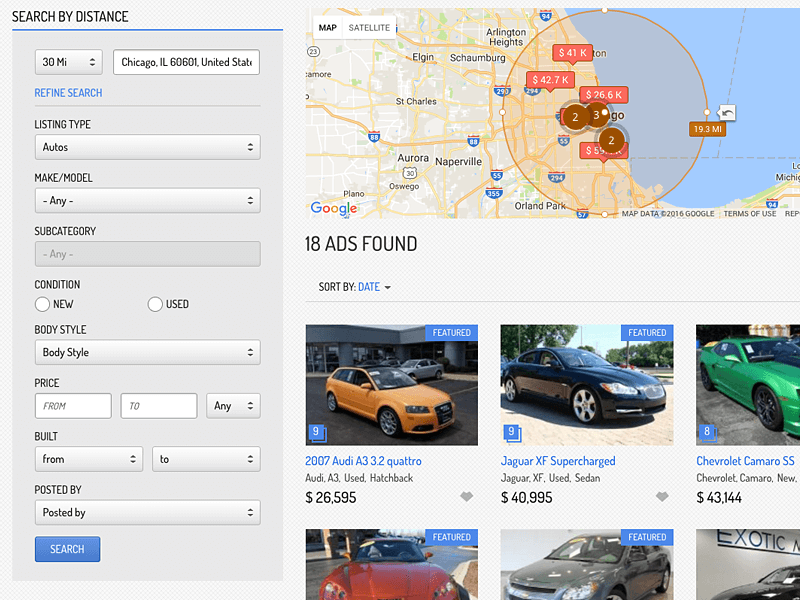The height and width of the screenshot is (600, 800).
Task: Click the 18 ADS FOUND heading
Action: coord(361,244)
